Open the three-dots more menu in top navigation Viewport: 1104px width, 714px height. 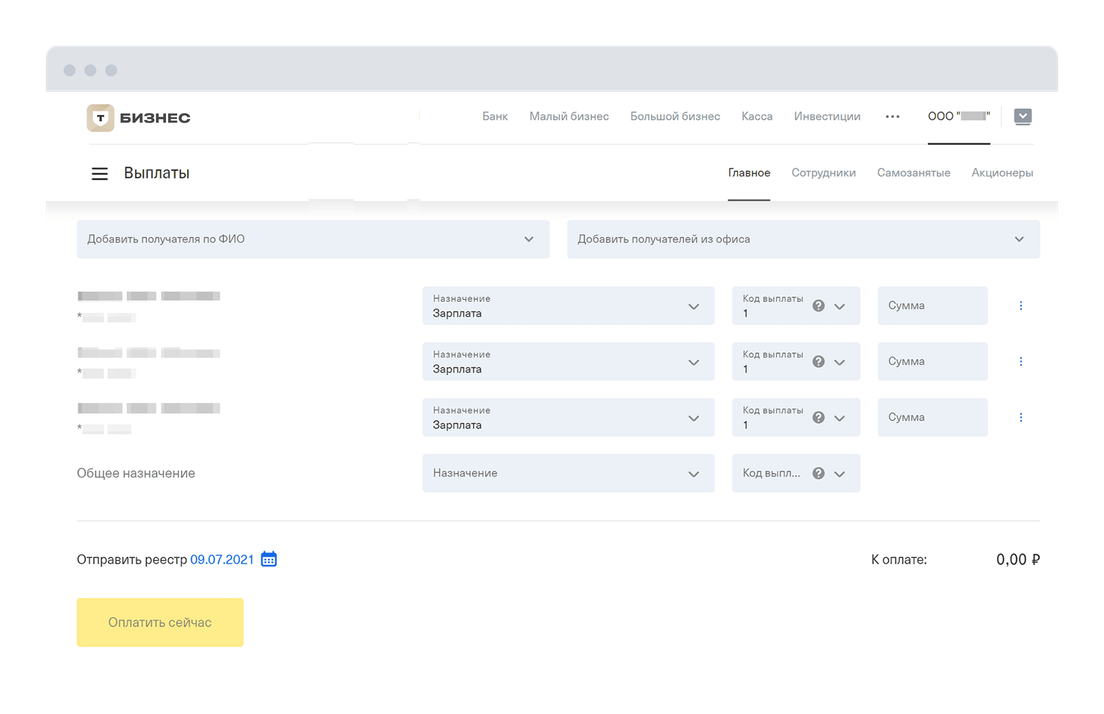(x=892, y=117)
